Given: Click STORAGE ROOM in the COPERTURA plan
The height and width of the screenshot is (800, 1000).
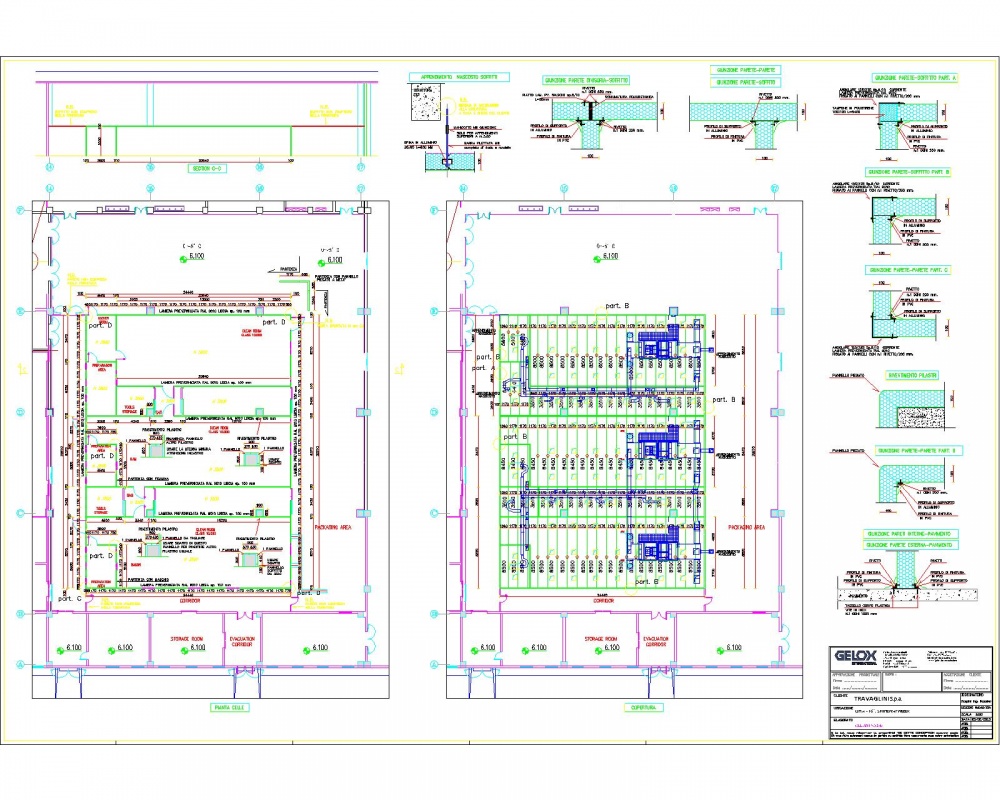Looking at the screenshot, I should point(601,639).
